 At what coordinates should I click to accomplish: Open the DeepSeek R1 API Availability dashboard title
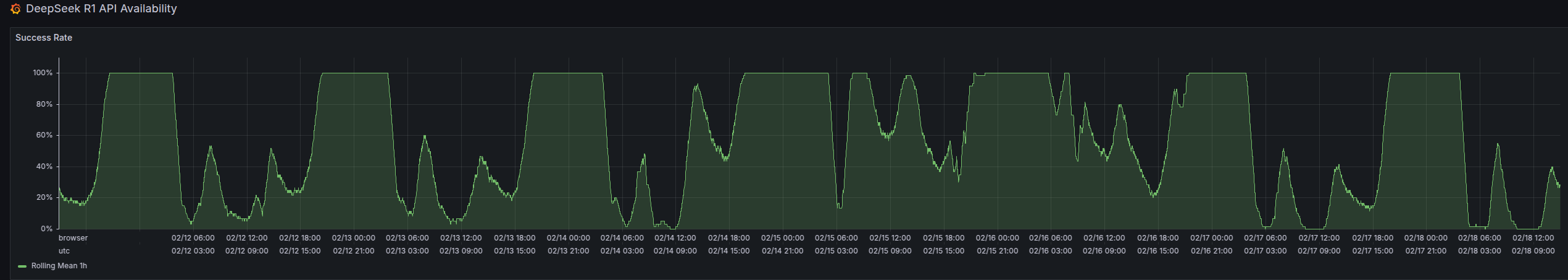[101, 9]
